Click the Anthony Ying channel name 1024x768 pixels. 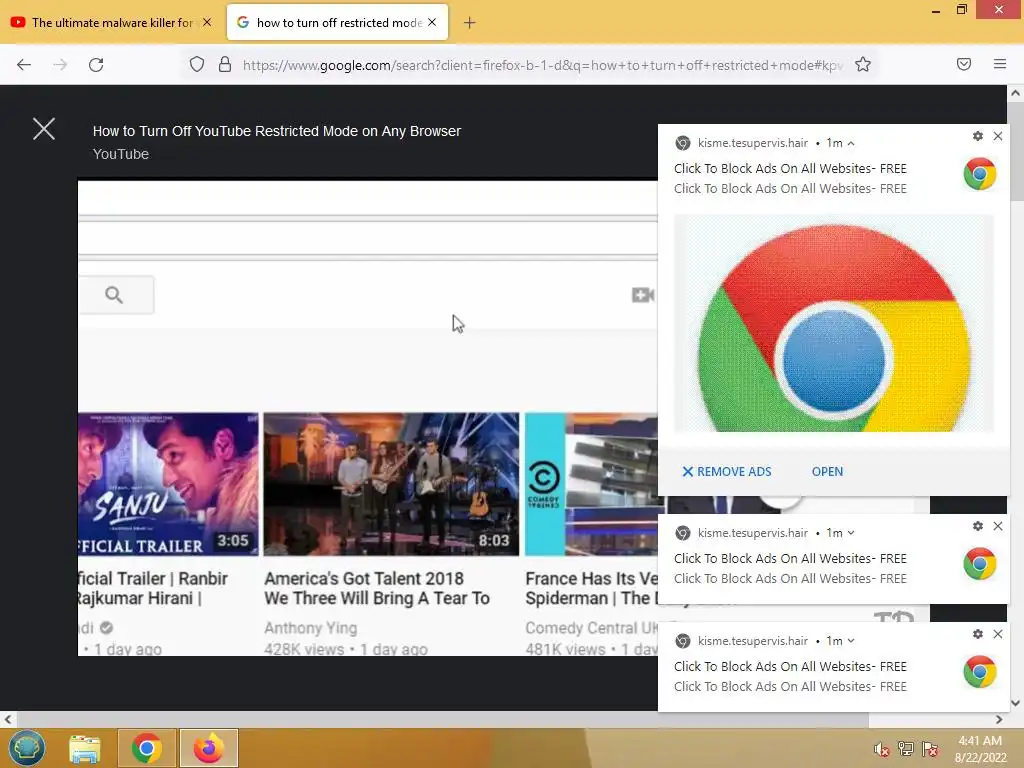click(310, 628)
